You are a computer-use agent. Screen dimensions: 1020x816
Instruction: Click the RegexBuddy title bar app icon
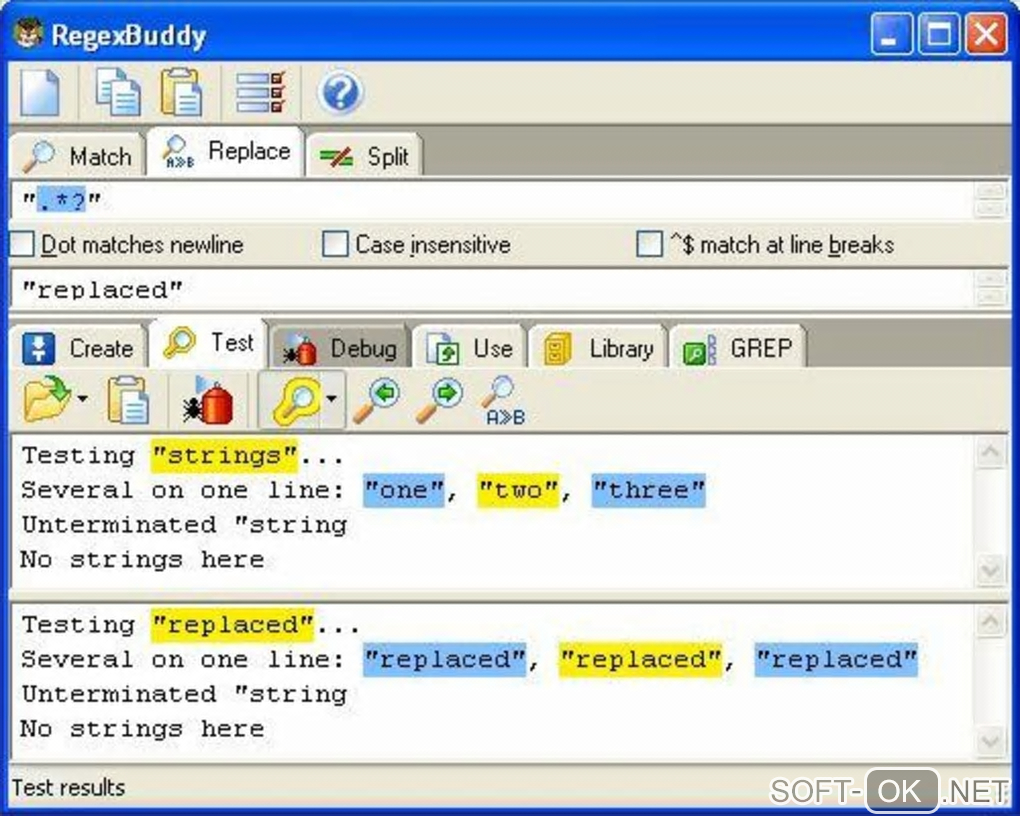29,33
